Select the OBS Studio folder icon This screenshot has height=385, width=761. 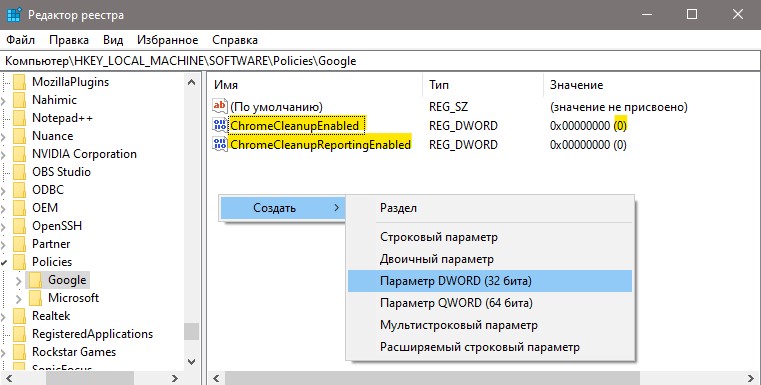pos(19,172)
